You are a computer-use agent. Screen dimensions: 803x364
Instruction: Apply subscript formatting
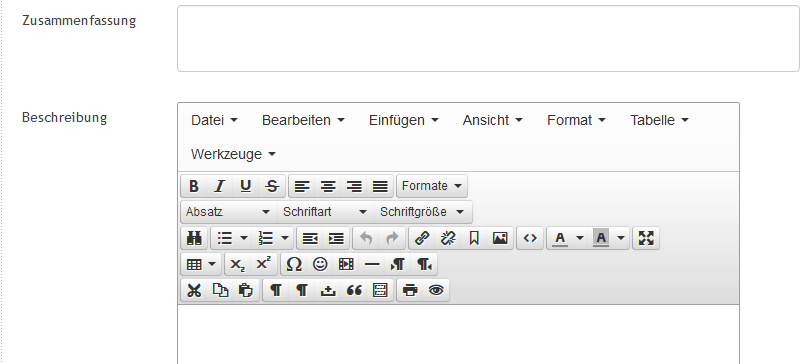click(238, 264)
